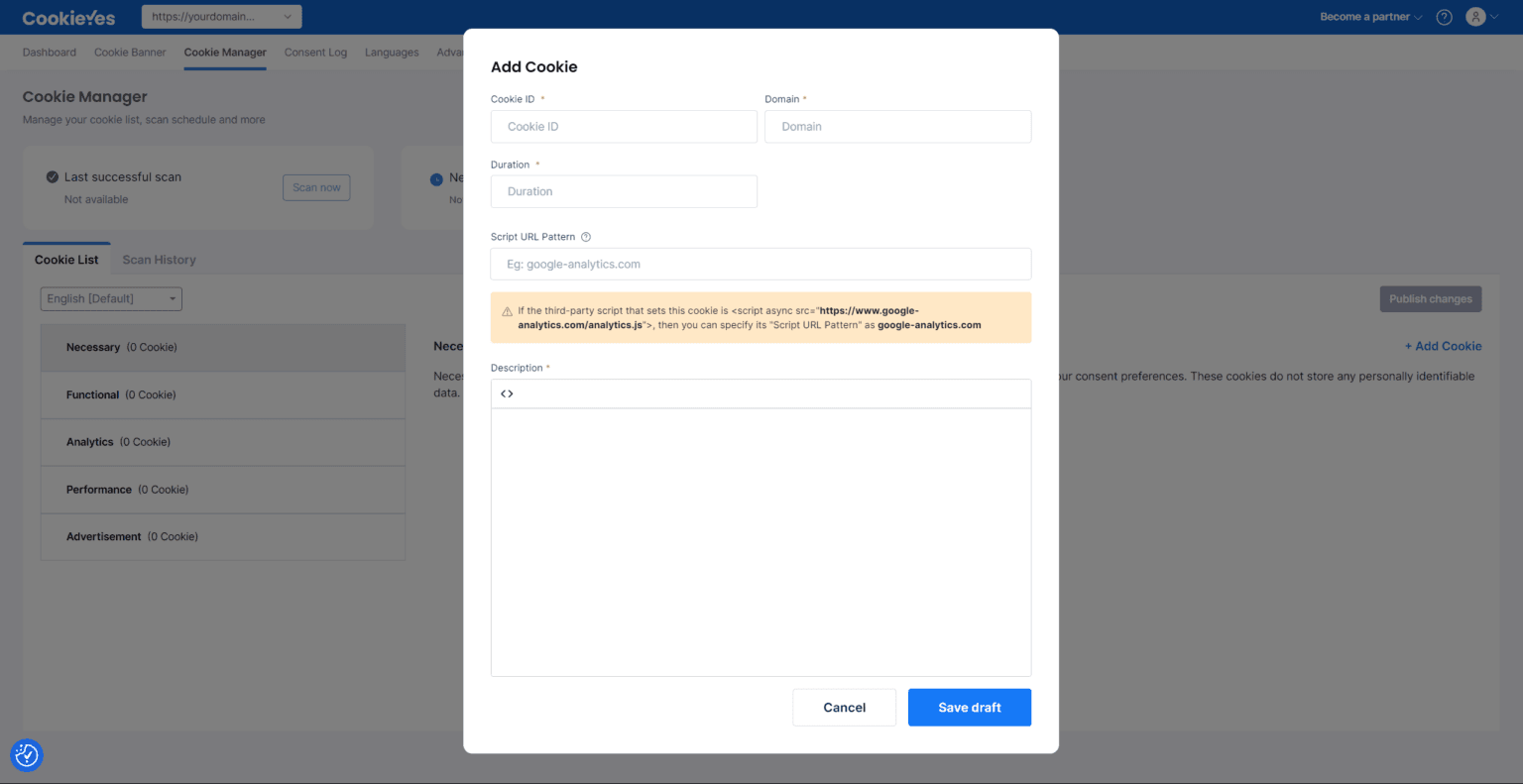Select the Advertisement cookie category
This screenshot has width=1523, height=784.
coord(104,536)
